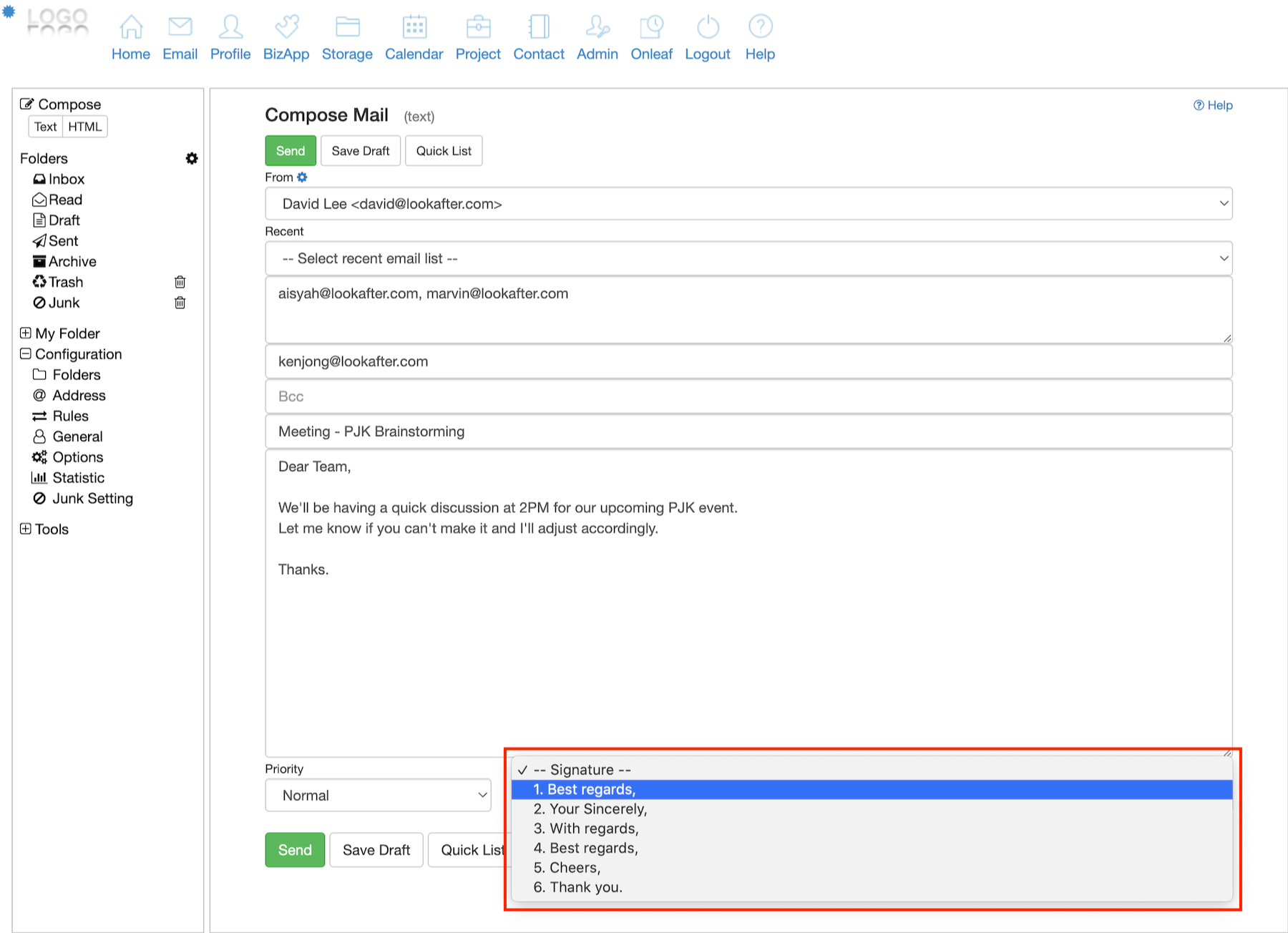Expand the My Folder tree
The height and width of the screenshot is (933, 1288).
point(26,333)
